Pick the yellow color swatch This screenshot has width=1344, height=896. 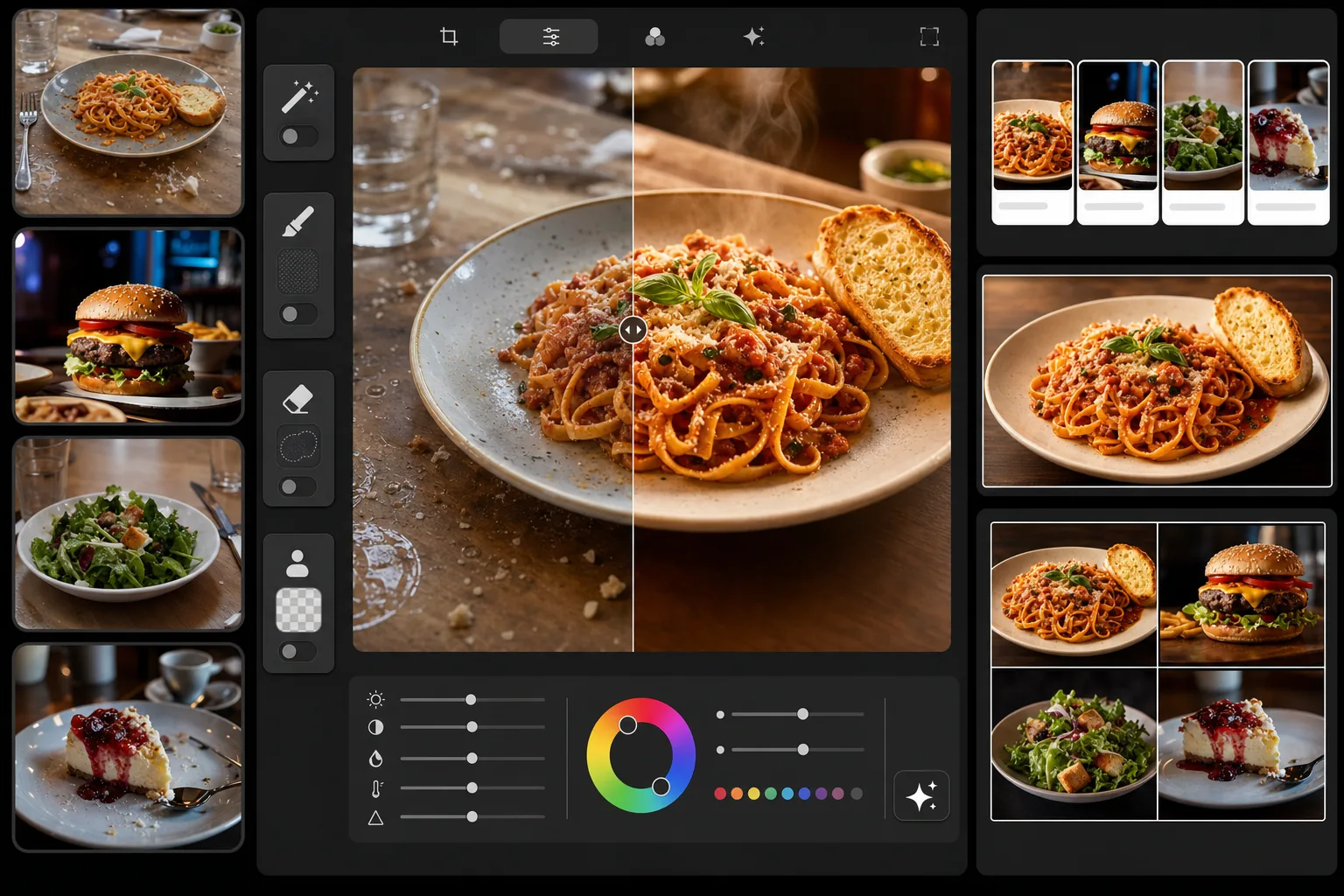753,794
